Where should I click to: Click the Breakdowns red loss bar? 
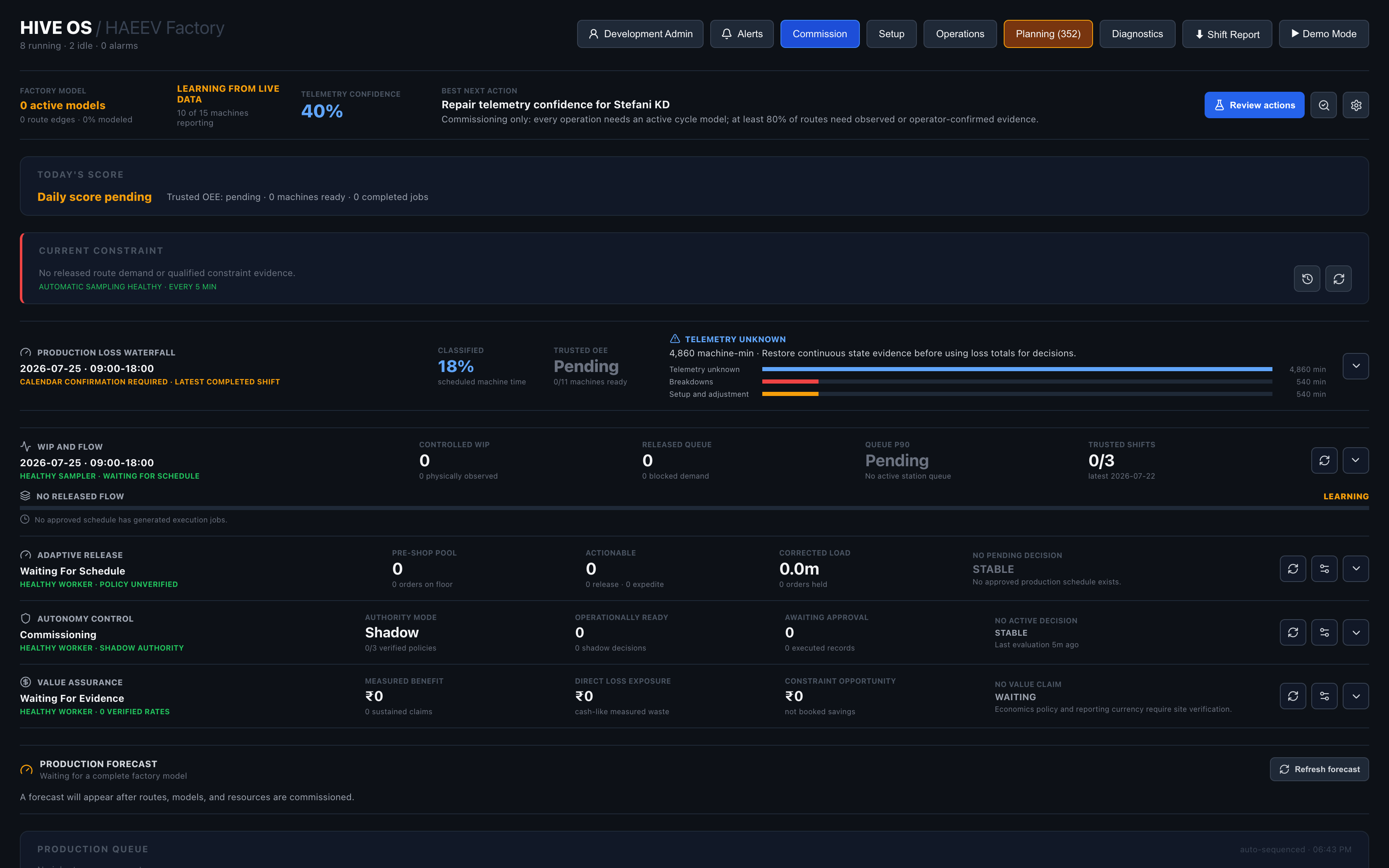point(790,381)
